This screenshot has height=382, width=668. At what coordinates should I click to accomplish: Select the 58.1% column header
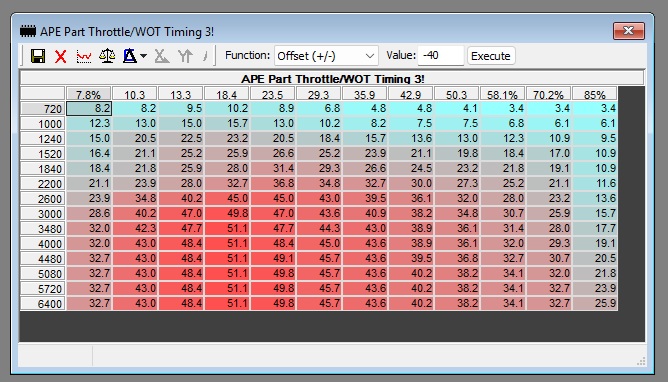pos(503,94)
